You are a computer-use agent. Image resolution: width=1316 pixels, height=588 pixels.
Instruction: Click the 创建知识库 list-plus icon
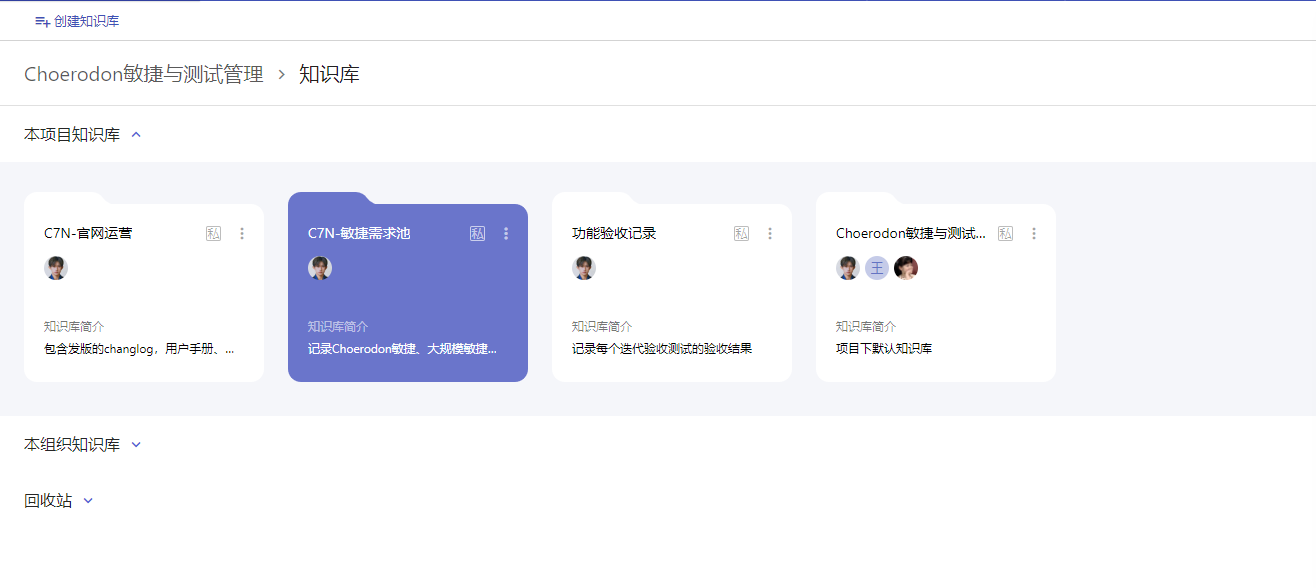[x=42, y=21]
